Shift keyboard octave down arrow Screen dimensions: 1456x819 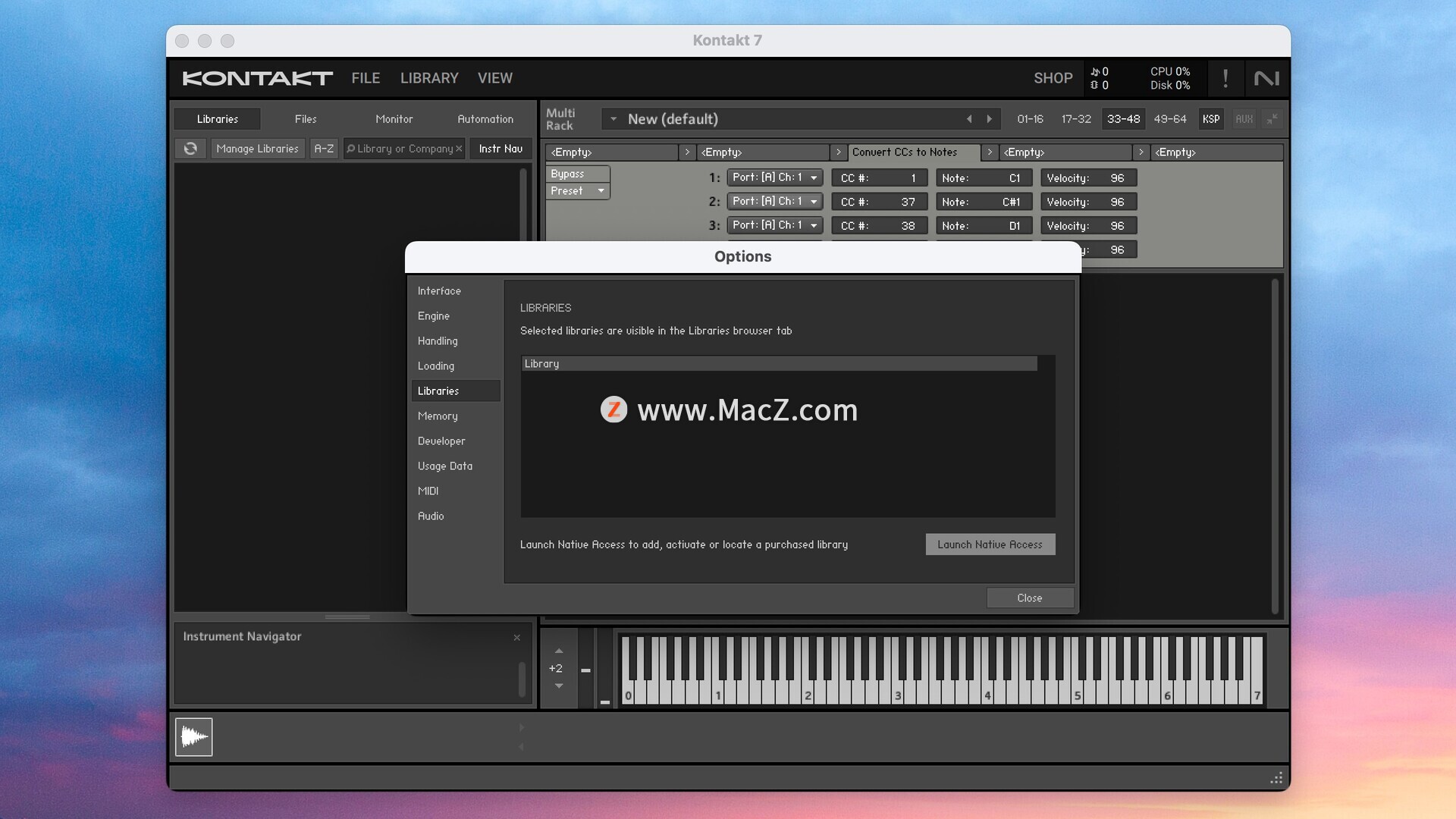pos(559,686)
